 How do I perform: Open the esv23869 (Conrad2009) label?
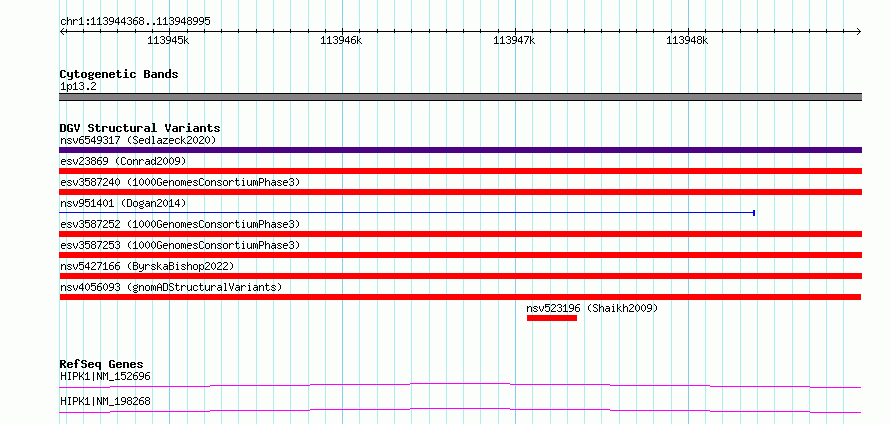[123, 161]
